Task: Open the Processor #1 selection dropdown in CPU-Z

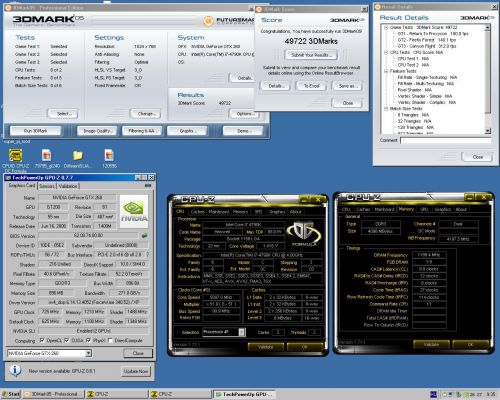Action: coord(242,332)
